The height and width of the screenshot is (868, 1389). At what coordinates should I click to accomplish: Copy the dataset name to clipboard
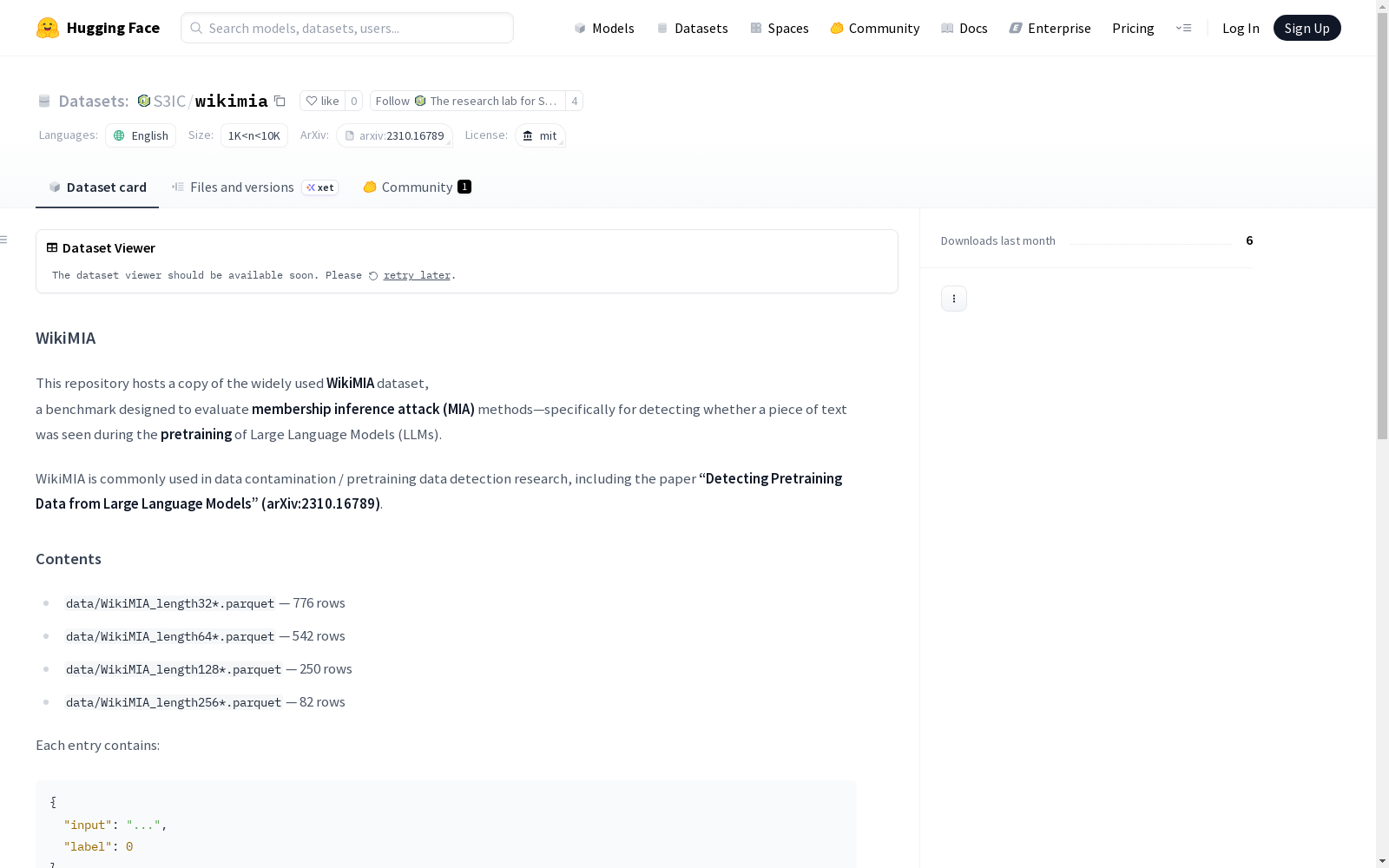point(280,101)
